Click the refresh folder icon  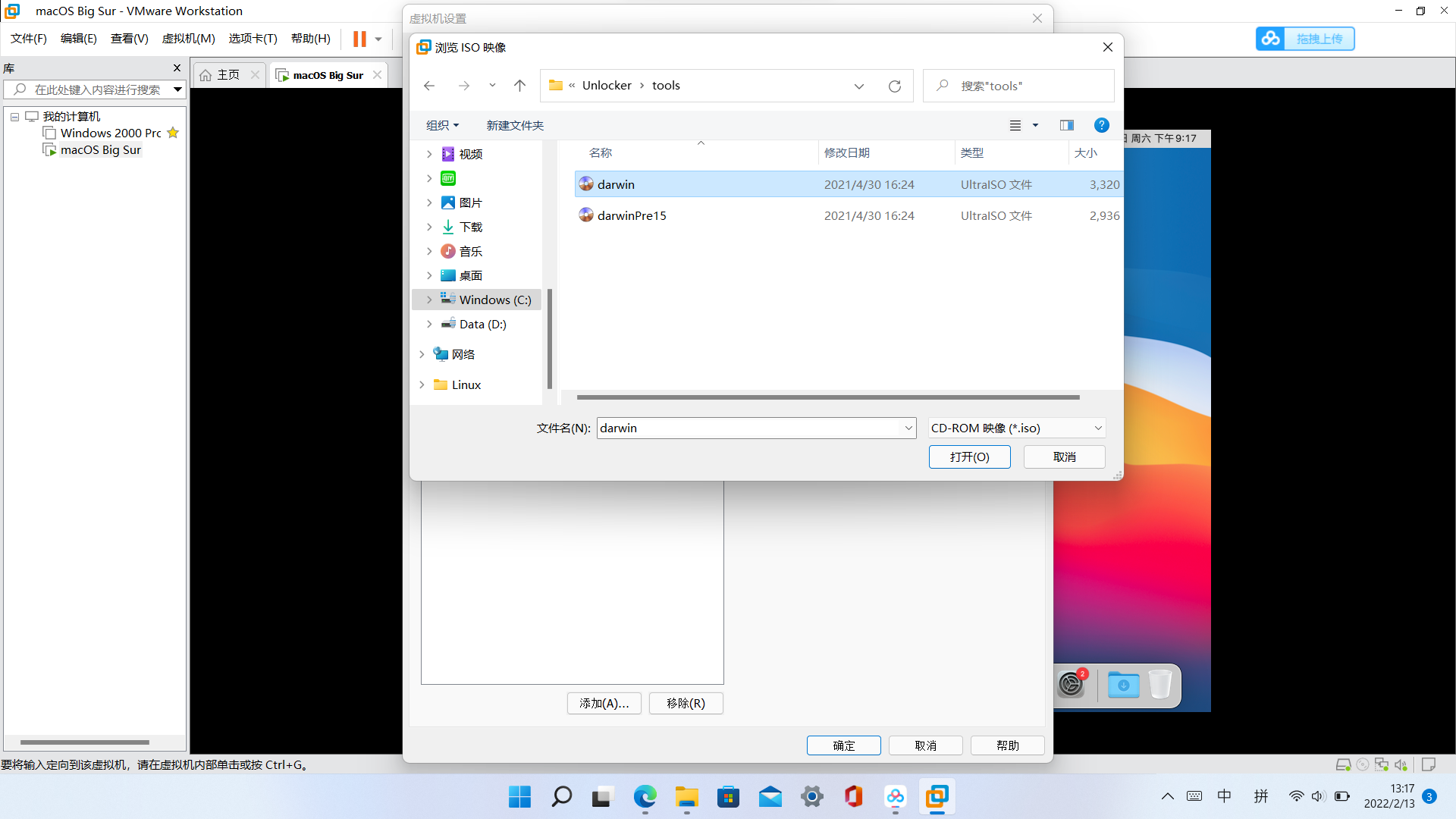tap(895, 86)
